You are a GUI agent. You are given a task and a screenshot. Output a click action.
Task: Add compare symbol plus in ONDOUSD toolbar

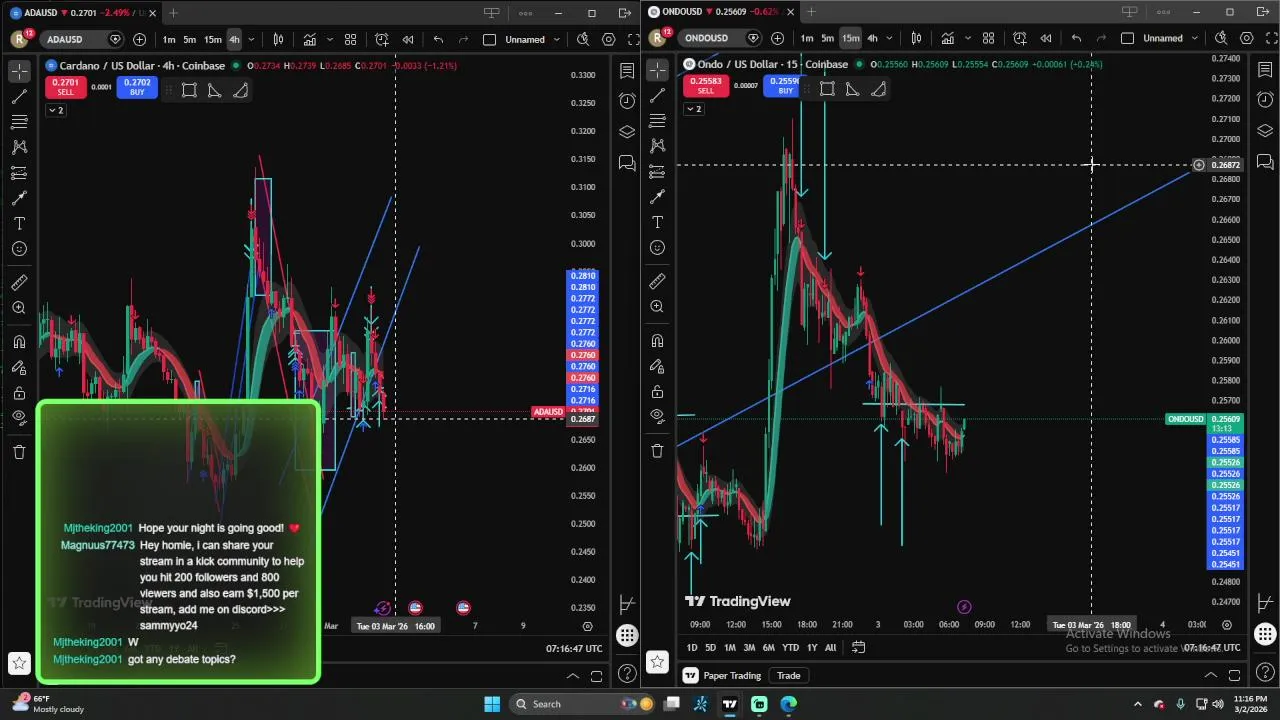777,38
